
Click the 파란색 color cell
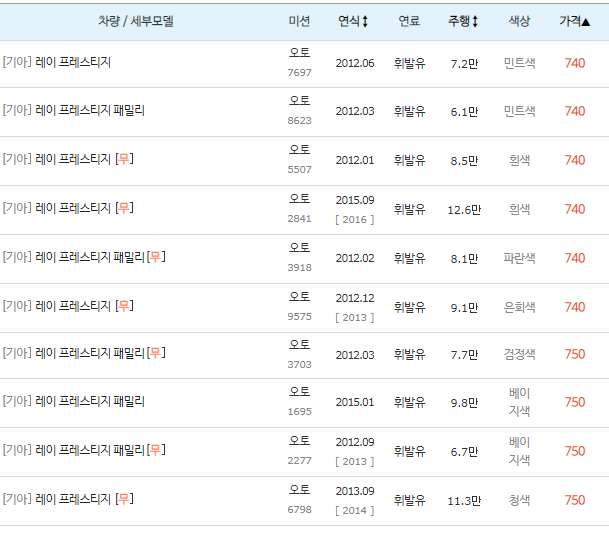[x=519, y=258]
